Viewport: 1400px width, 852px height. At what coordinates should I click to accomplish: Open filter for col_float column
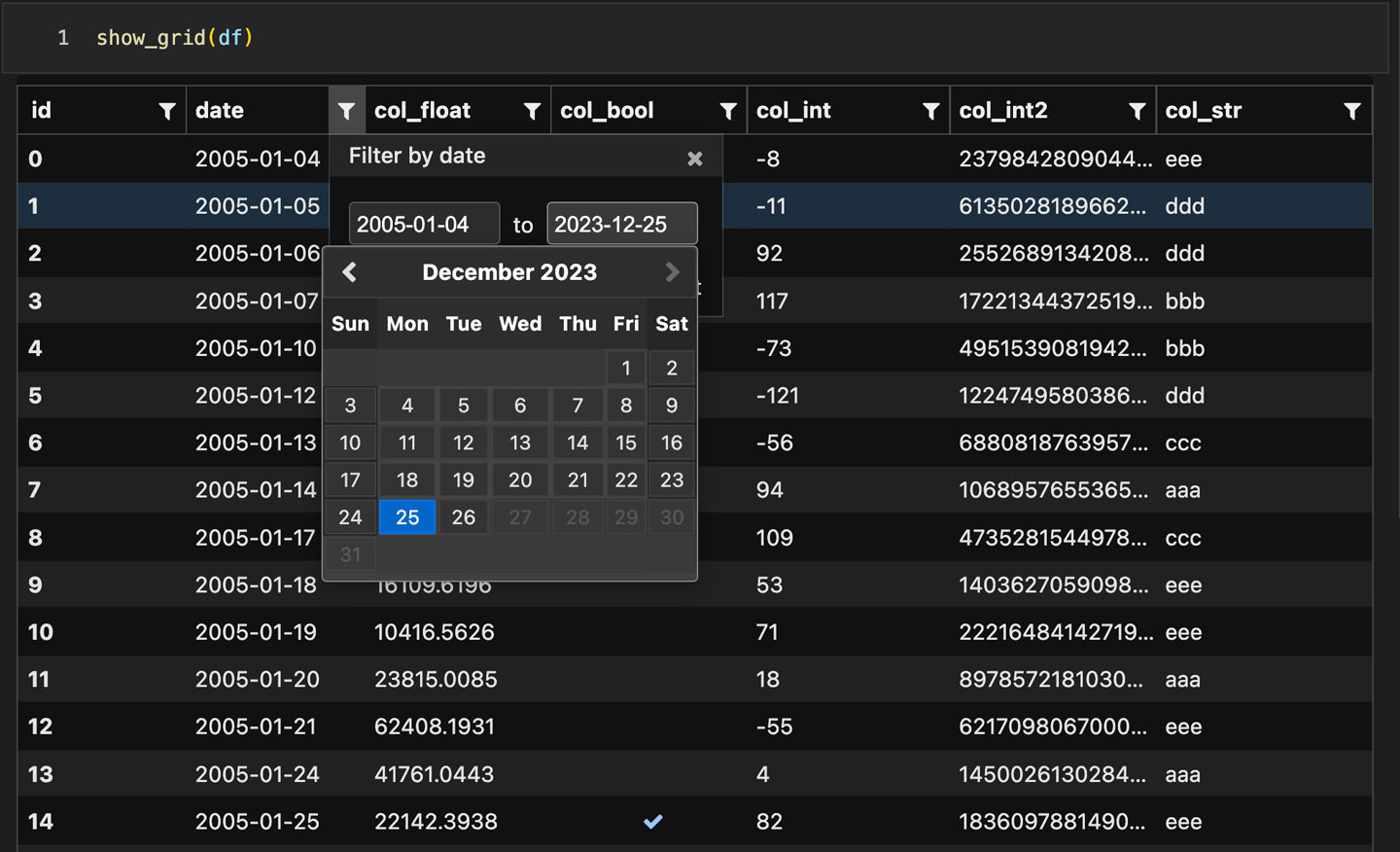click(x=532, y=112)
